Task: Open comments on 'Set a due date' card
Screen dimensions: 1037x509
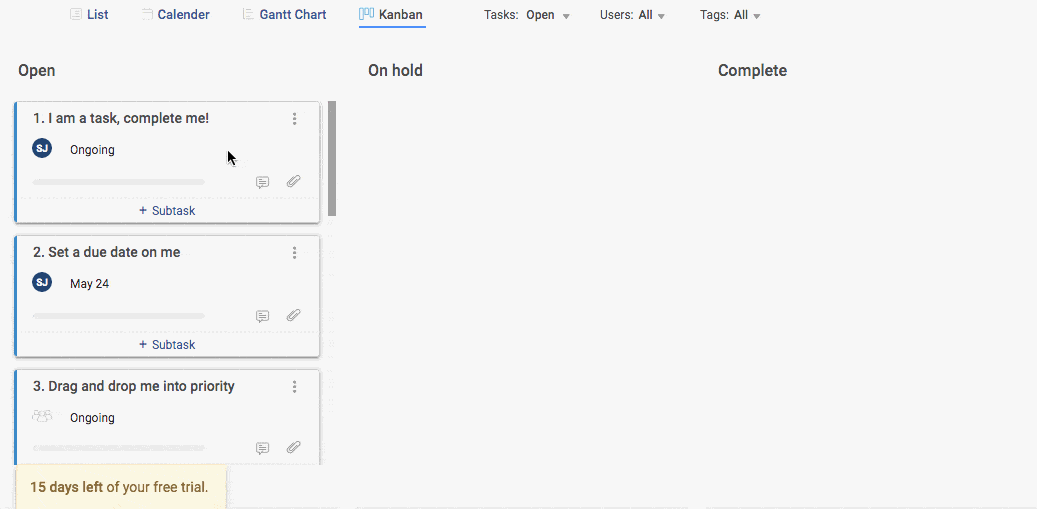Action: 262,316
